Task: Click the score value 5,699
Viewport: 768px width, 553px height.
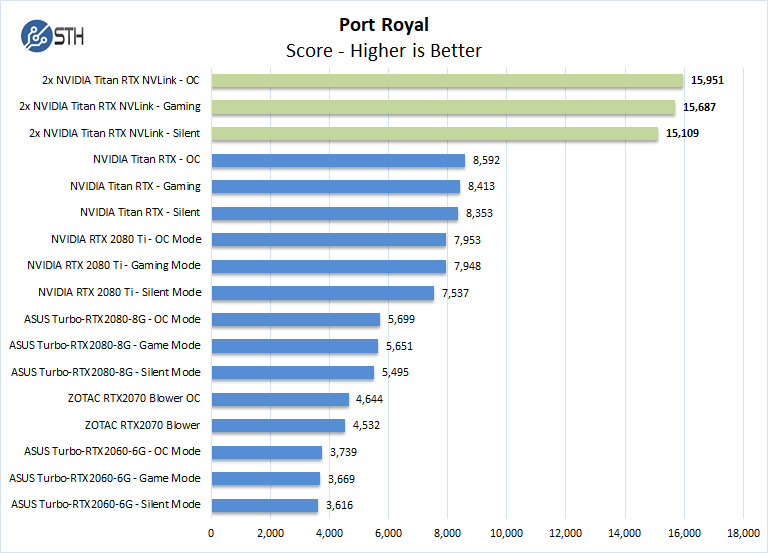Action: pos(401,319)
